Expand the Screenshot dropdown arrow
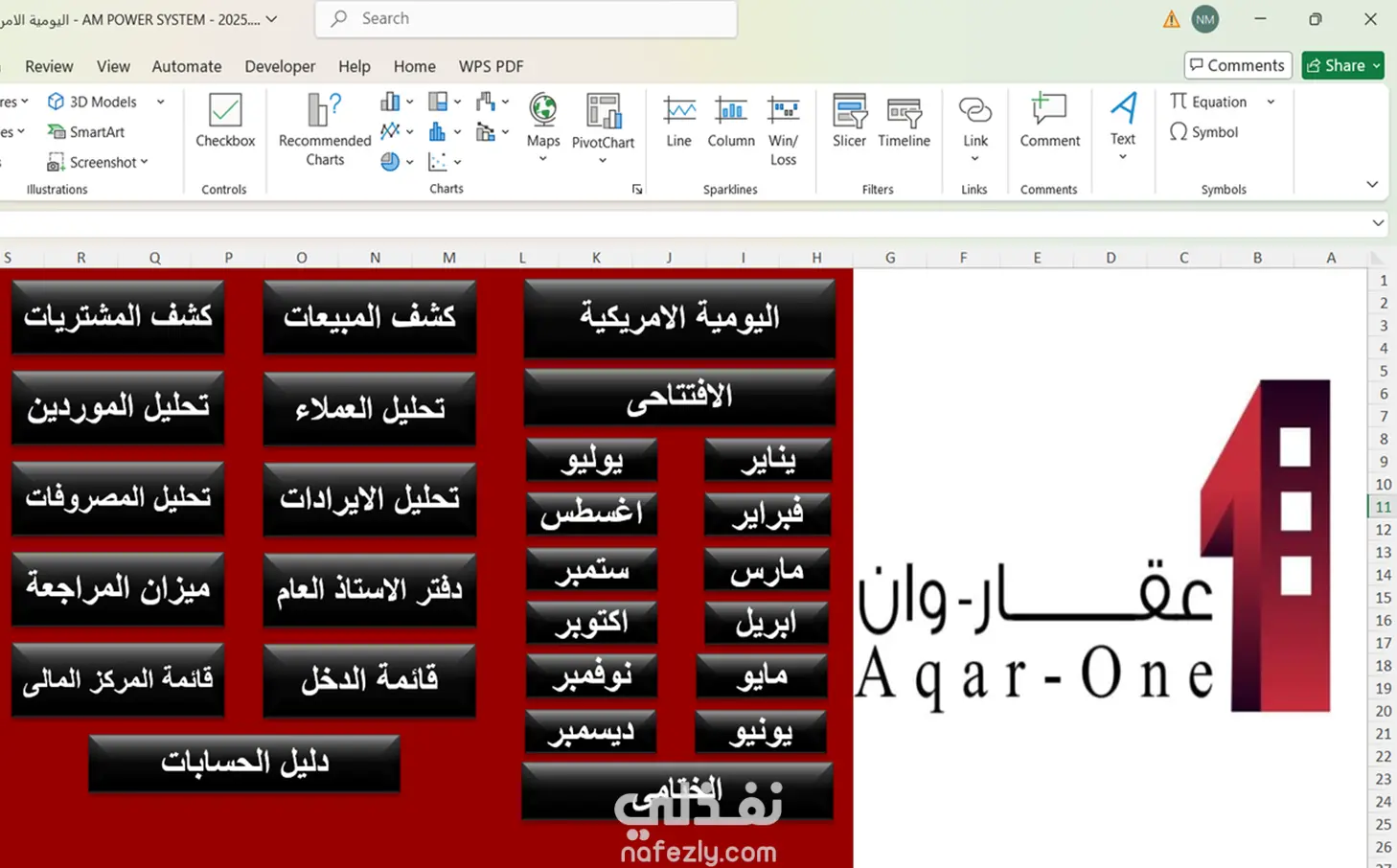Image resolution: width=1397 pixels, height=868 pixels. [145, 162]
